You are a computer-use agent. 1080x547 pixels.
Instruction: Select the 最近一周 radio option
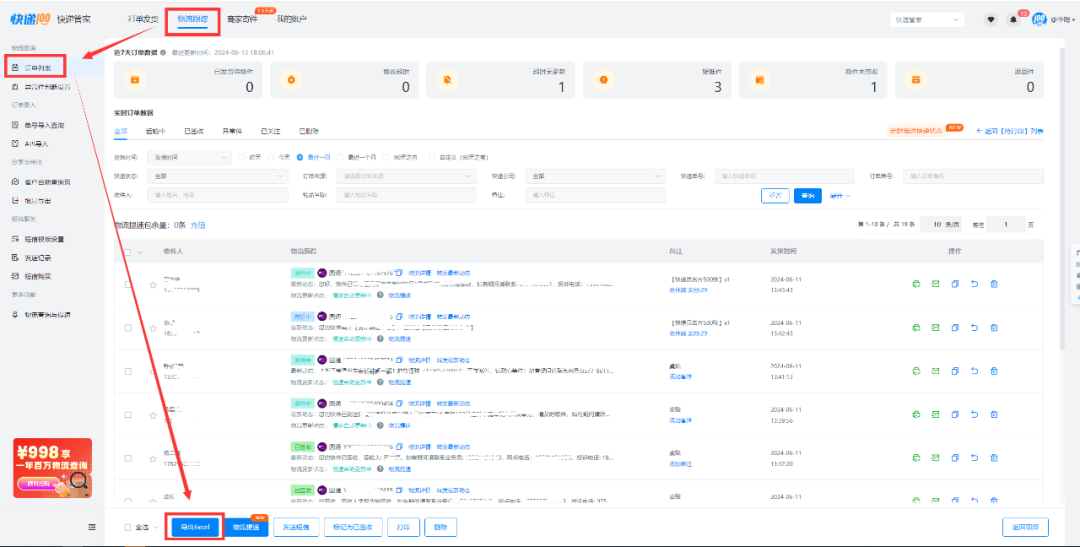[x=300, y=157]
